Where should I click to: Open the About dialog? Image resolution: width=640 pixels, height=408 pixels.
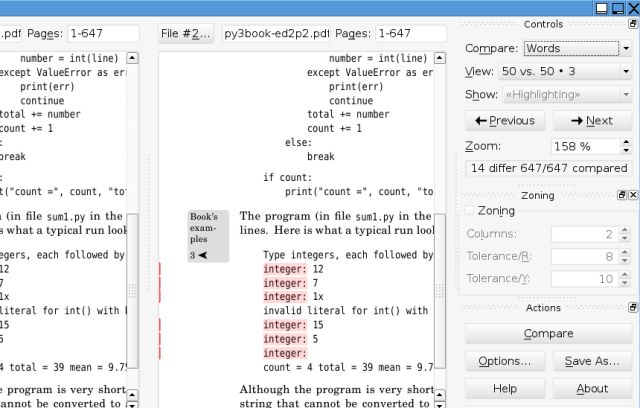coord(592,389)
